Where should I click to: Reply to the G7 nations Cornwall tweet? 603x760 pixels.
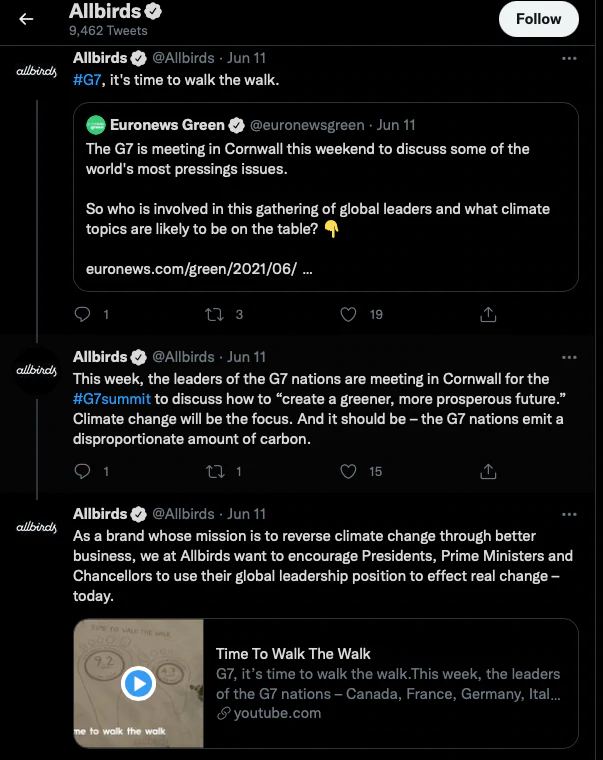(x=83, y=471)
